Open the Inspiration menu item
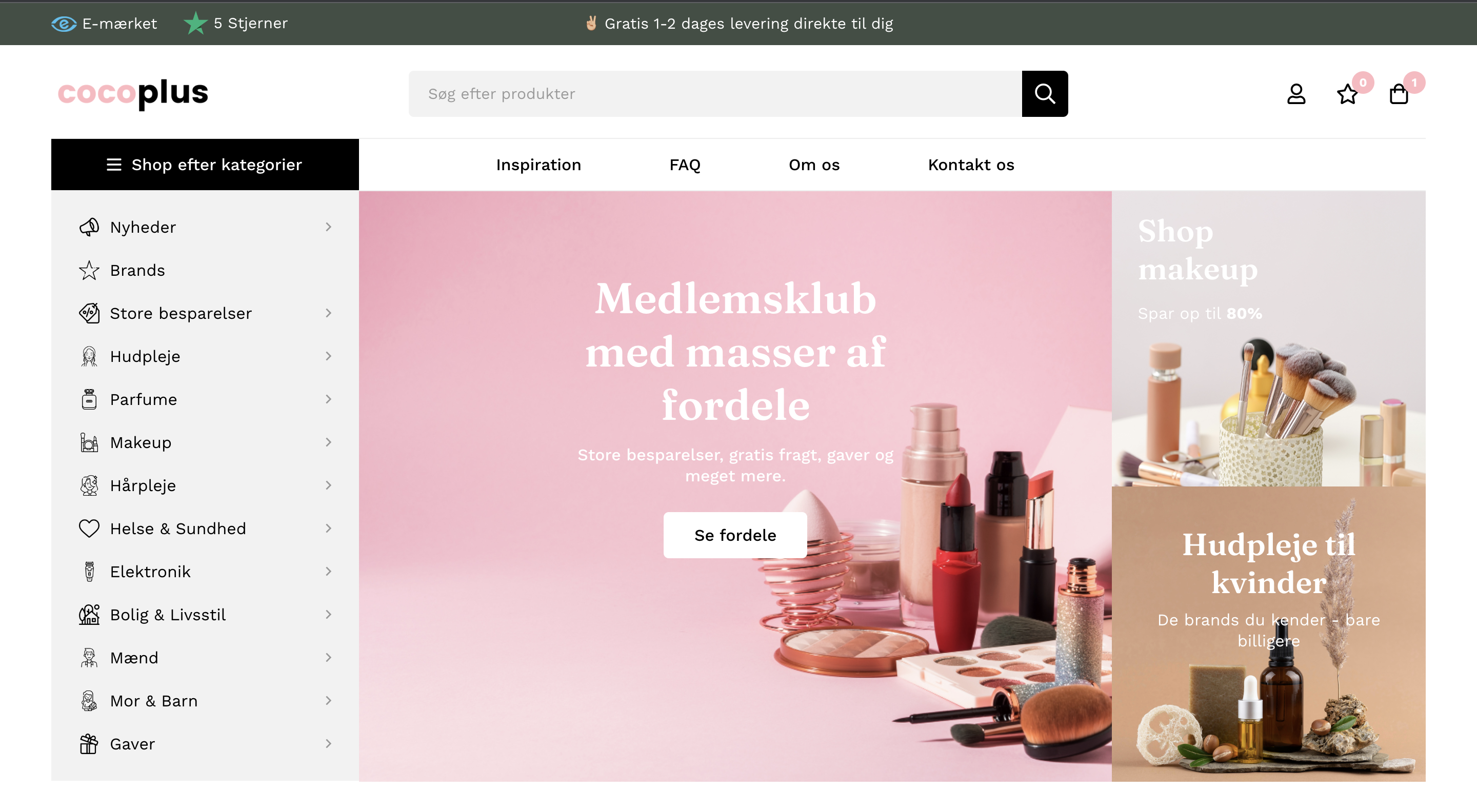 (538, 165)
